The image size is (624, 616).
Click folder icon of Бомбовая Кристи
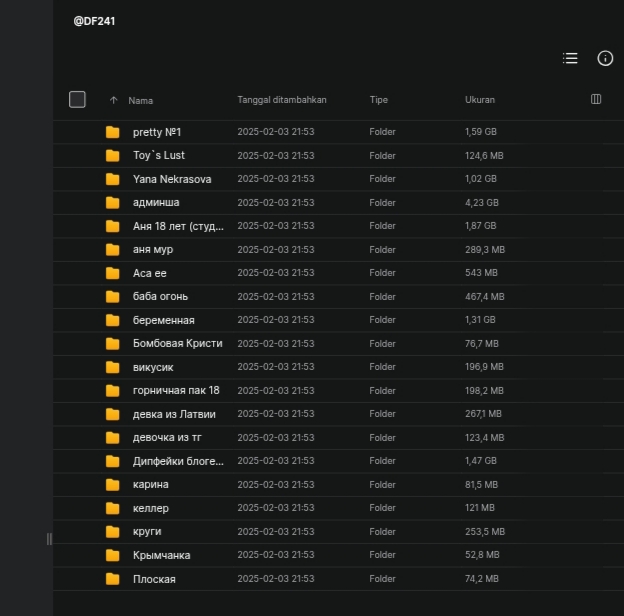(113, 343)
